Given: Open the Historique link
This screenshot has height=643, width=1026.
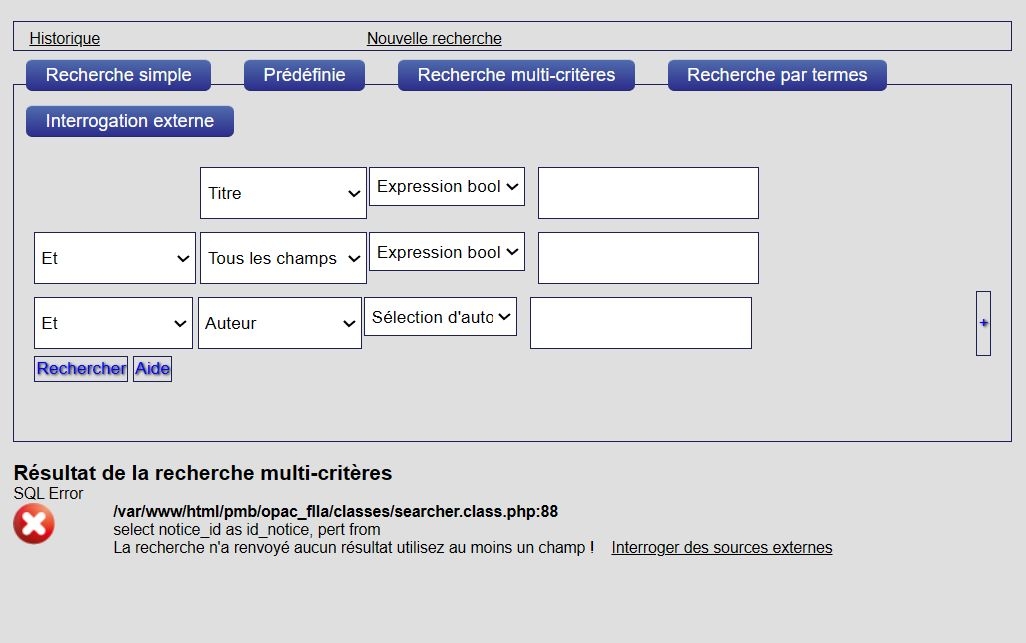Looking at the screenshot, I should (x=64, y=39).
